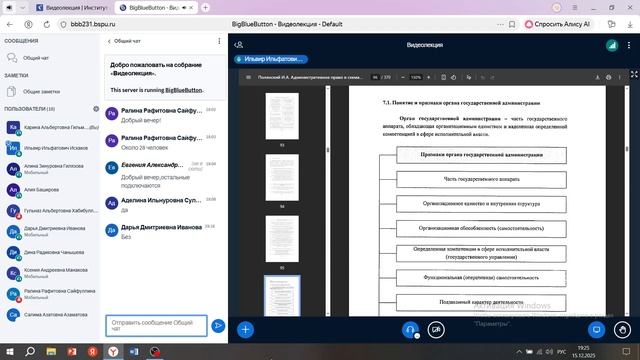Open the users list settings gear
This screenshot has height=360, width=640.
[x=96, y=109]
